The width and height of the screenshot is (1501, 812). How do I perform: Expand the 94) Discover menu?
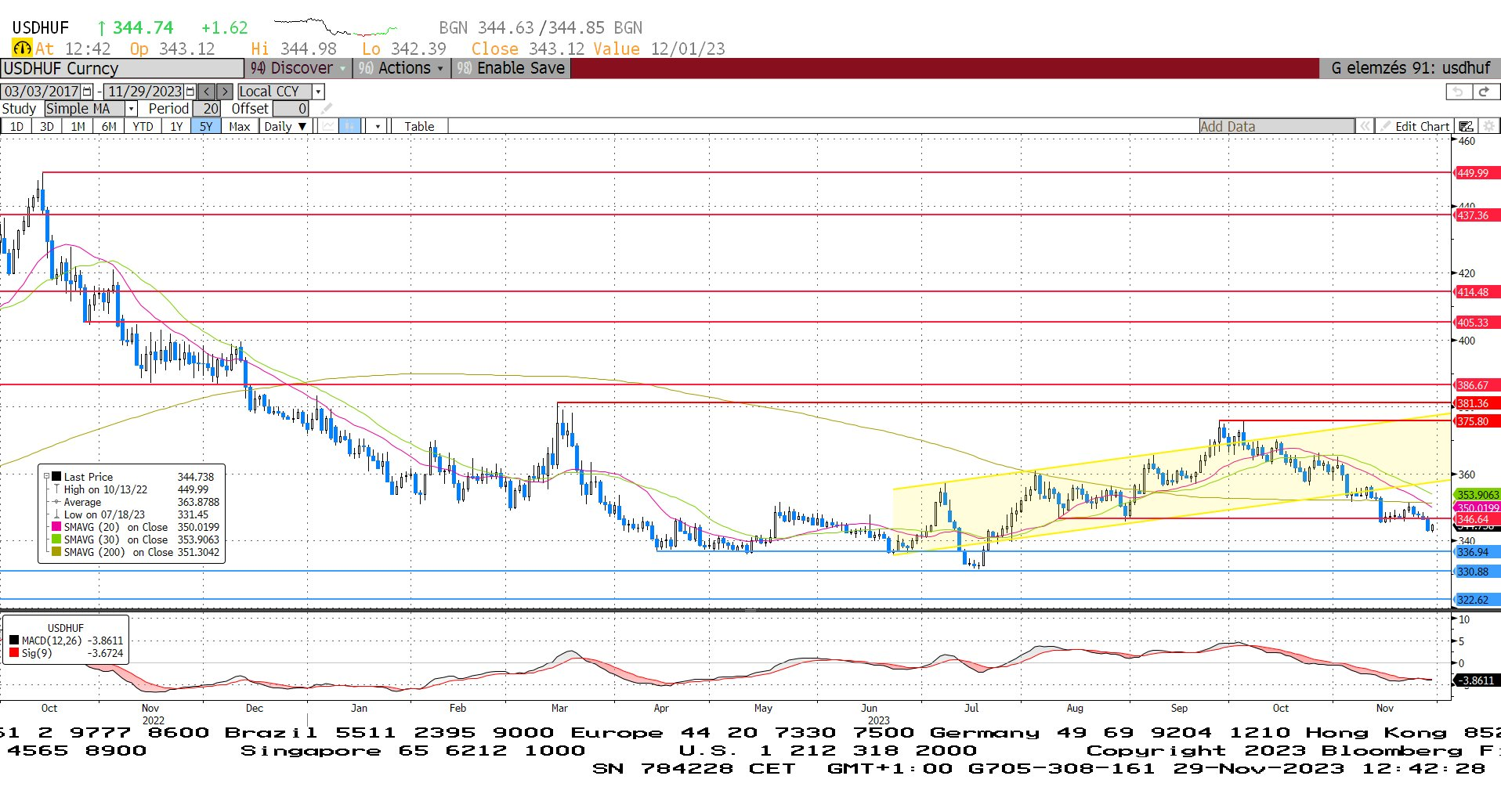click(298, 68)
